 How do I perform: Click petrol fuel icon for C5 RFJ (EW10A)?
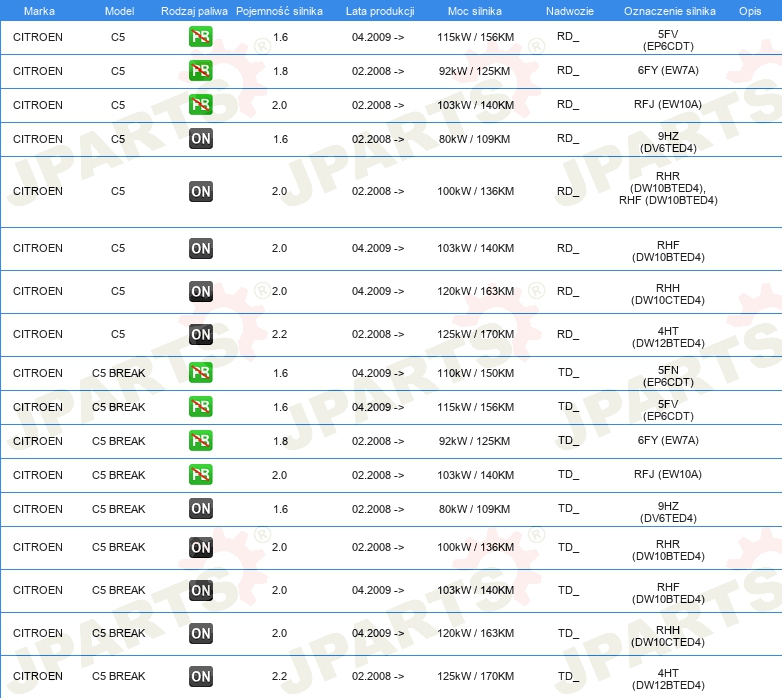[200, 105]
